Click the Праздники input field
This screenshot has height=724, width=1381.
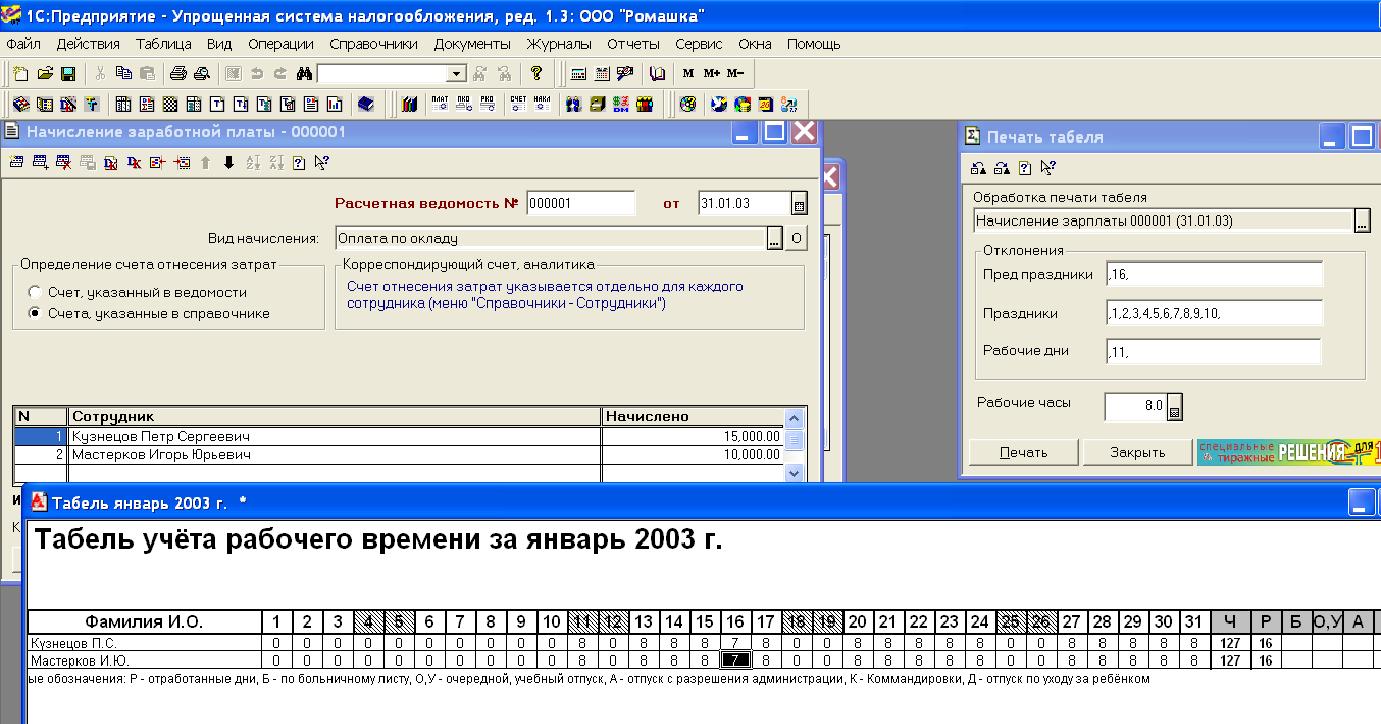(x=1214, y=313)
